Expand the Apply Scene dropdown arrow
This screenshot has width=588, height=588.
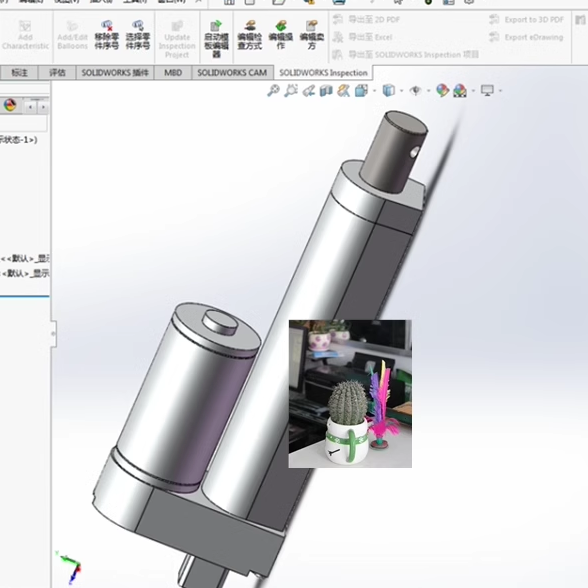(x=473, y=91)
